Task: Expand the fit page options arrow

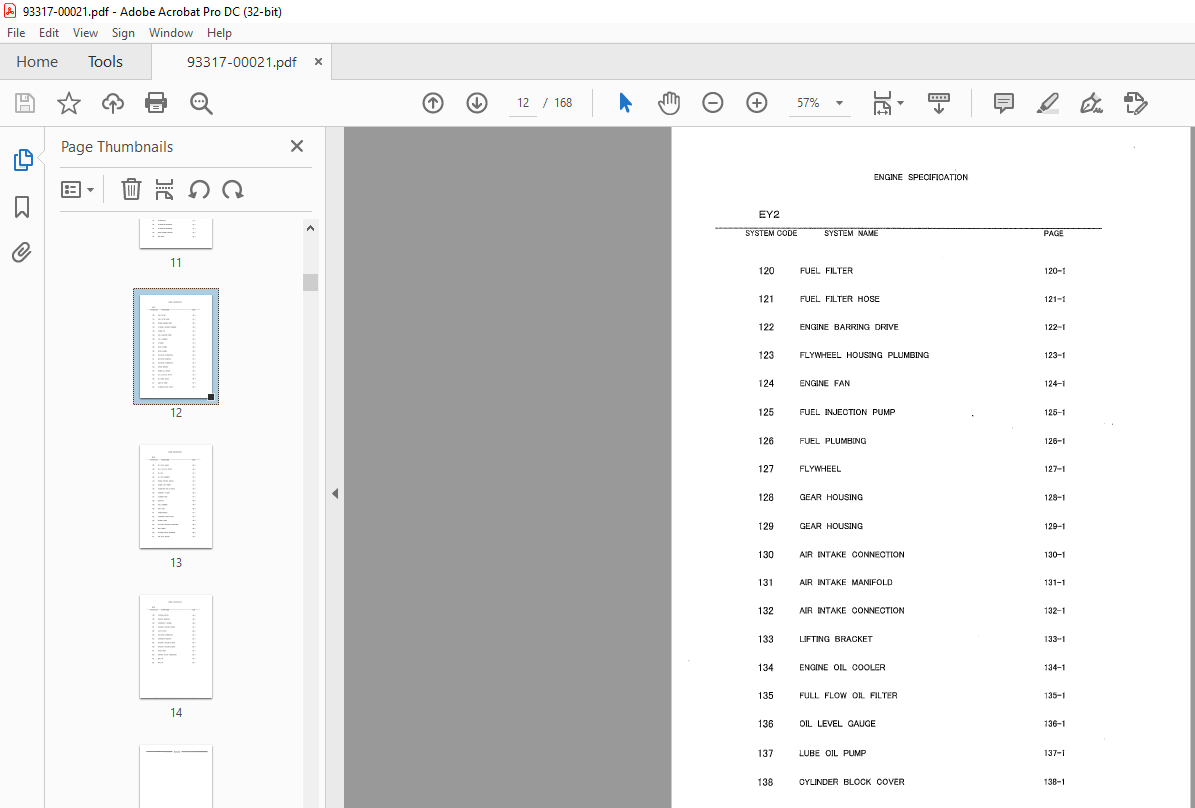Action: [x=901, y=103]
